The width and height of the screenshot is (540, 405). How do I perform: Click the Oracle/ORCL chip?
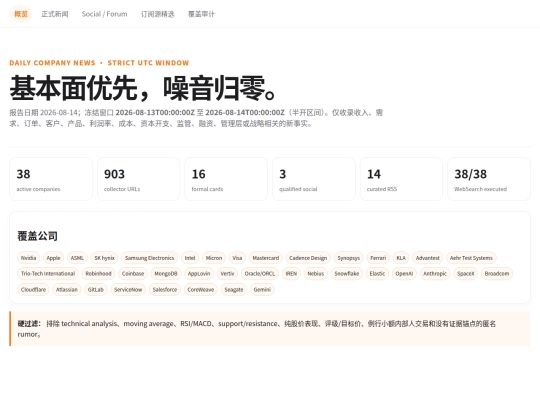[260, 274]
